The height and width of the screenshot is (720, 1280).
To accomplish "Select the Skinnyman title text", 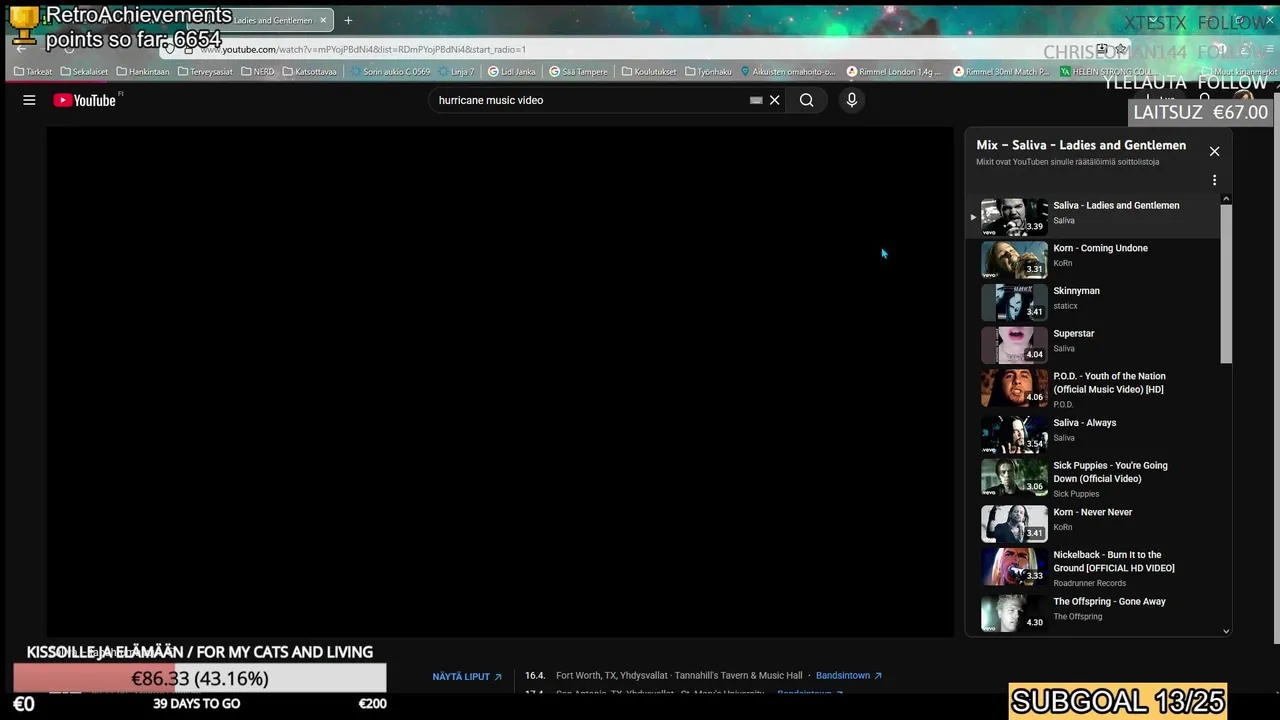I will tap(1076, 291).
